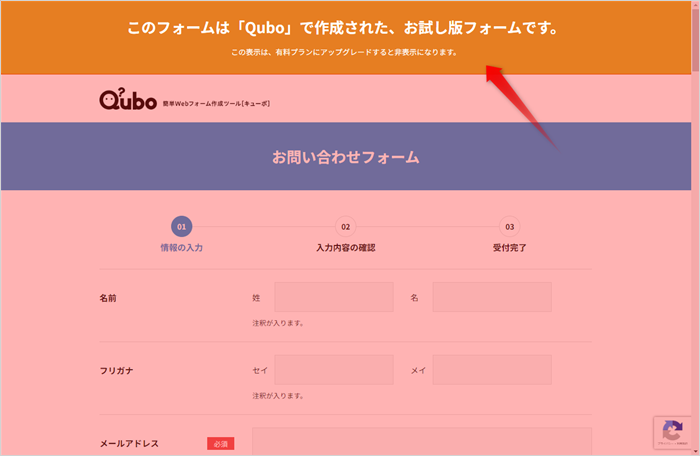Click the step 02 circle indicator
This screenshot has height=456, width=700.
click(x=345, y=227)
